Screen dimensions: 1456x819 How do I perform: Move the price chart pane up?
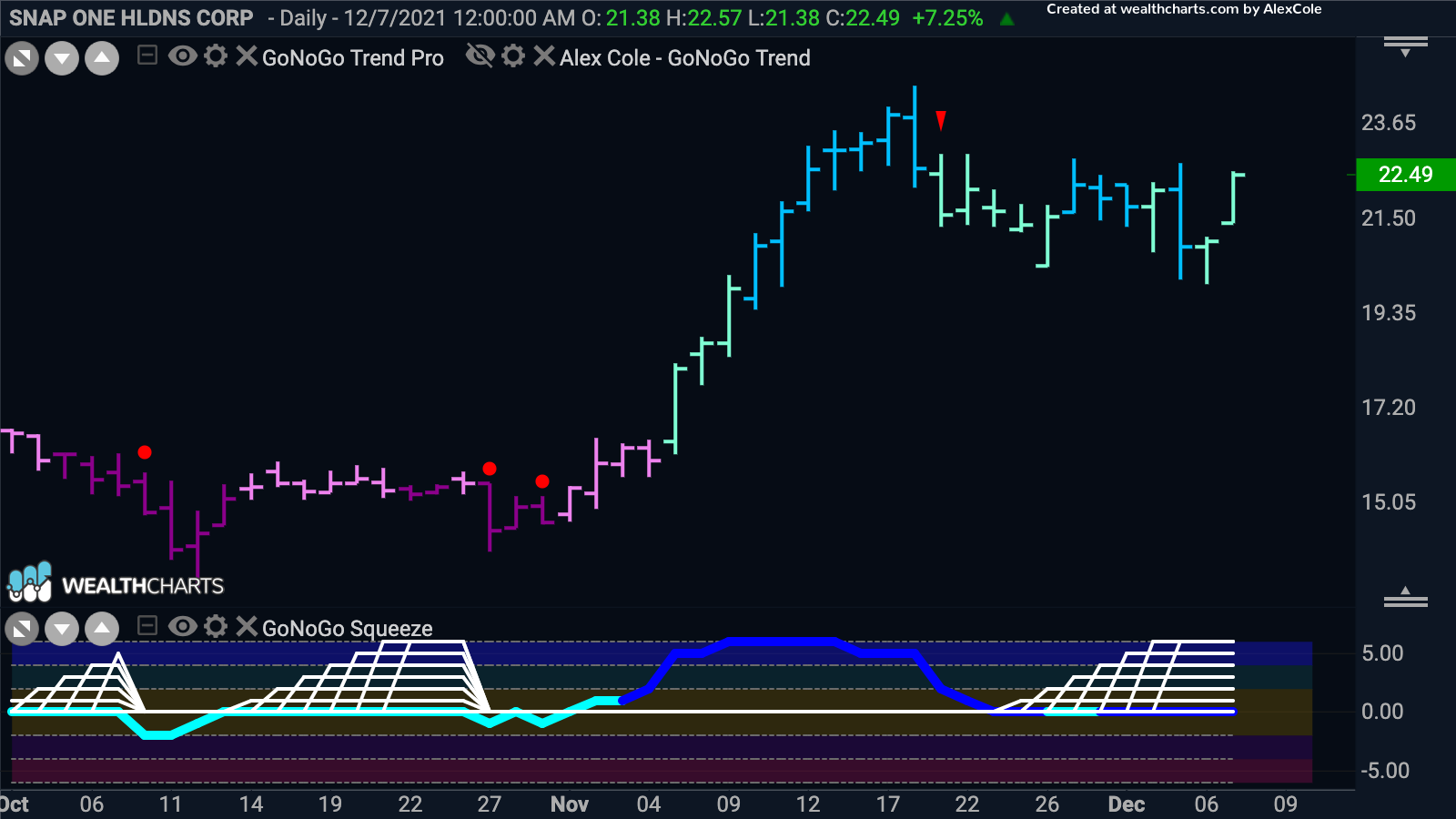pyautogui.click(x=102, y=59)
